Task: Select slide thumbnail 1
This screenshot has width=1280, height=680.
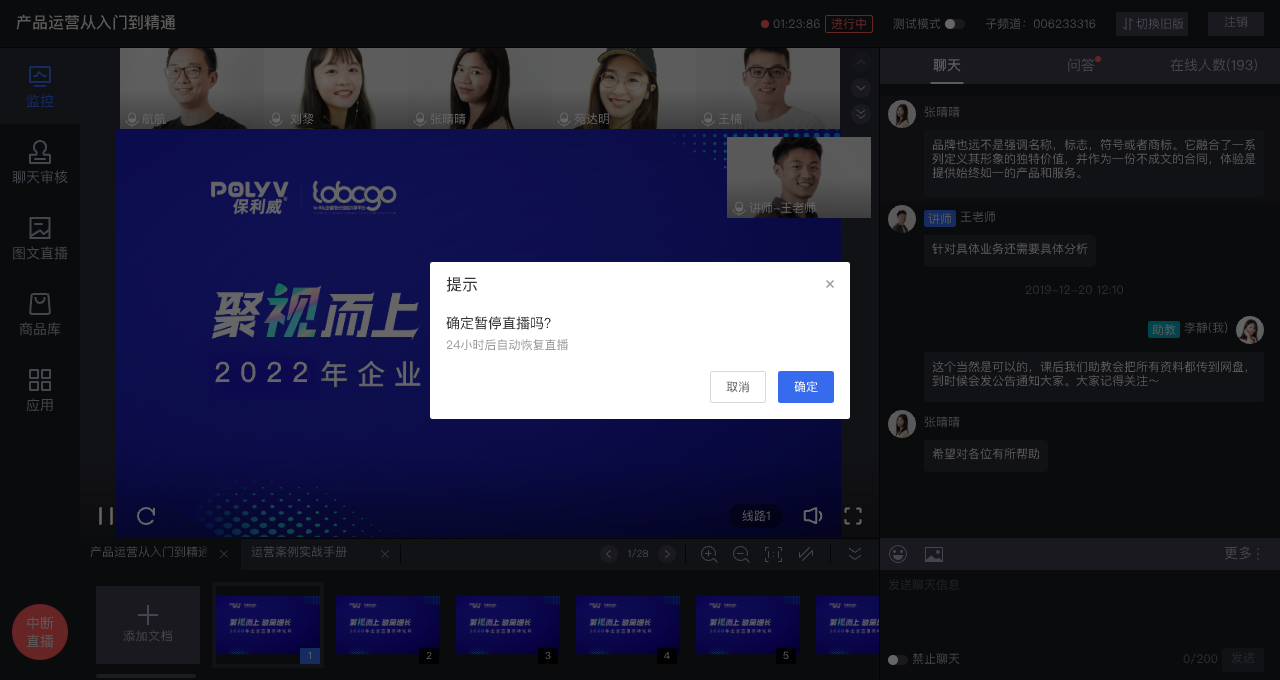Action: 268,625
